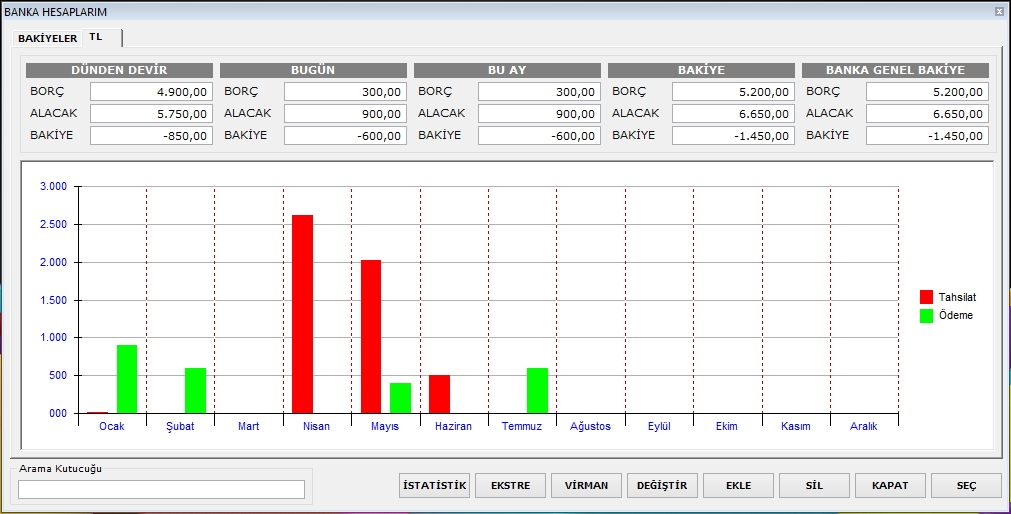The height and width of the screenshot is (514, 1011).
Task: Click the tall red Nisan bar
Action: click(x=303, y=314)
